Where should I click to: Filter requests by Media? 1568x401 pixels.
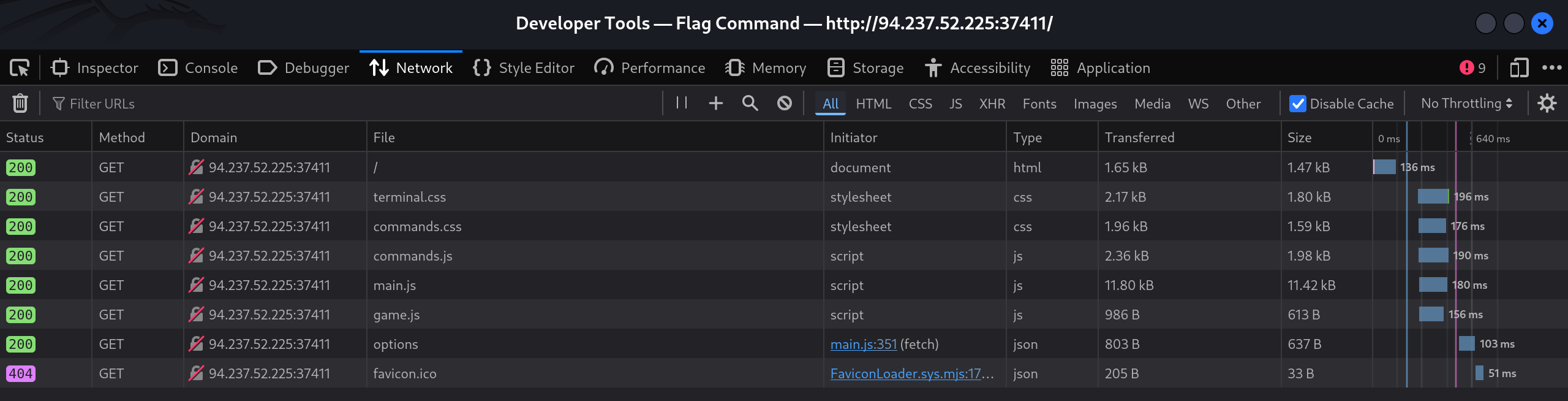pyautogui.click(x=1152, y=104)
